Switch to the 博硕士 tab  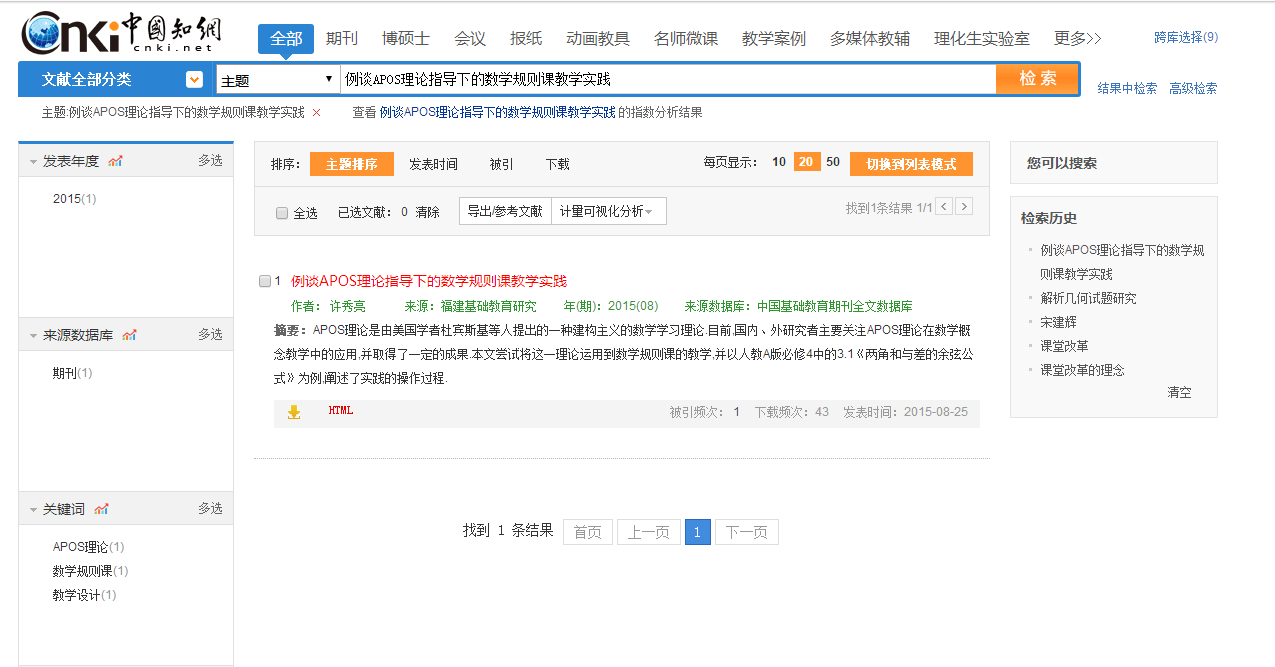coord(406,38)
